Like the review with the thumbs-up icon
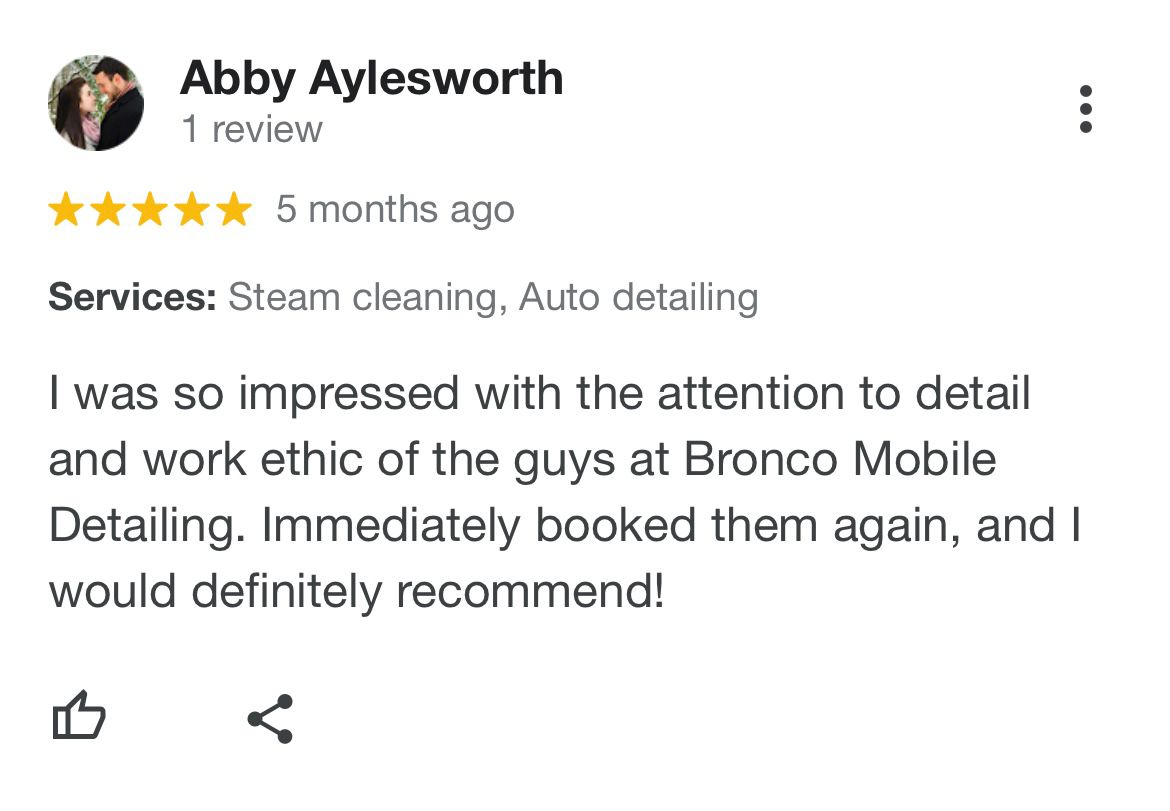The width and height of the screenshot is (1170, 811). (x=78, y=717)
